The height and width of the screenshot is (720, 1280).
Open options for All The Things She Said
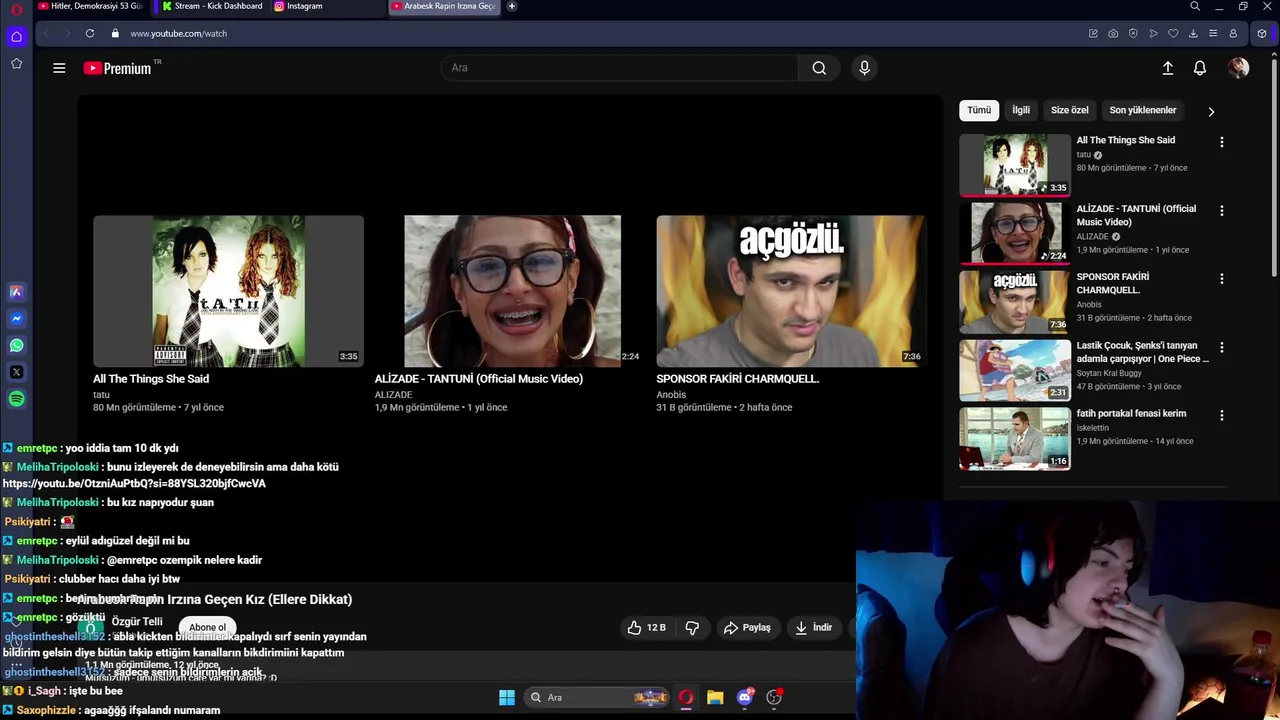[1221, 142]
